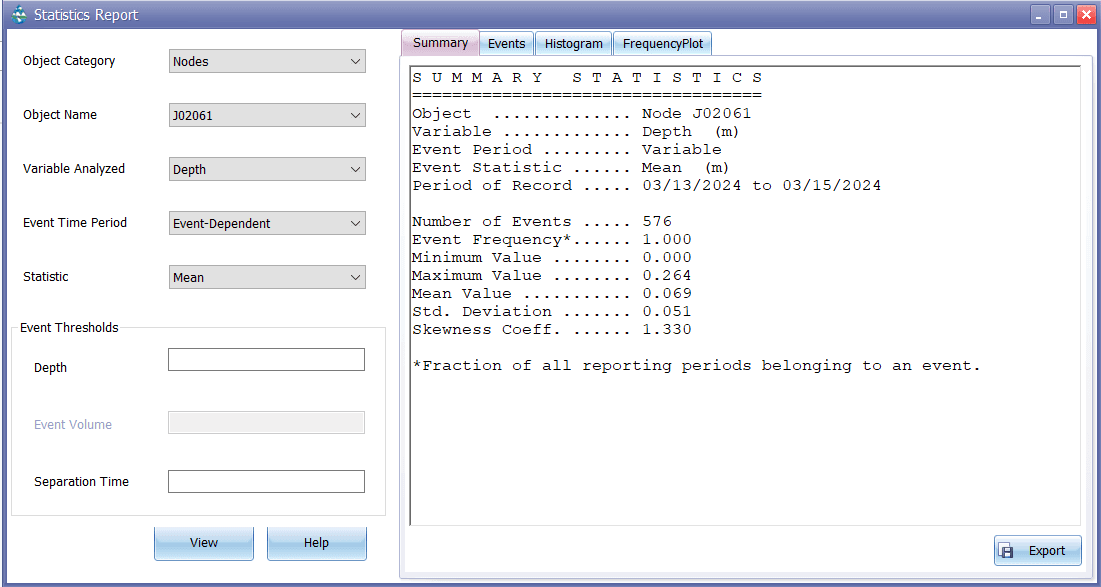Minimize the Statistics Report window

pos(1038,14)
